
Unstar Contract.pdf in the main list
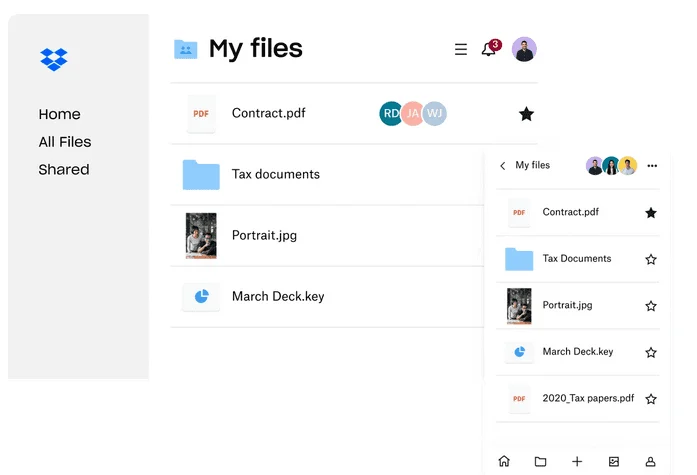pos(526,114)
